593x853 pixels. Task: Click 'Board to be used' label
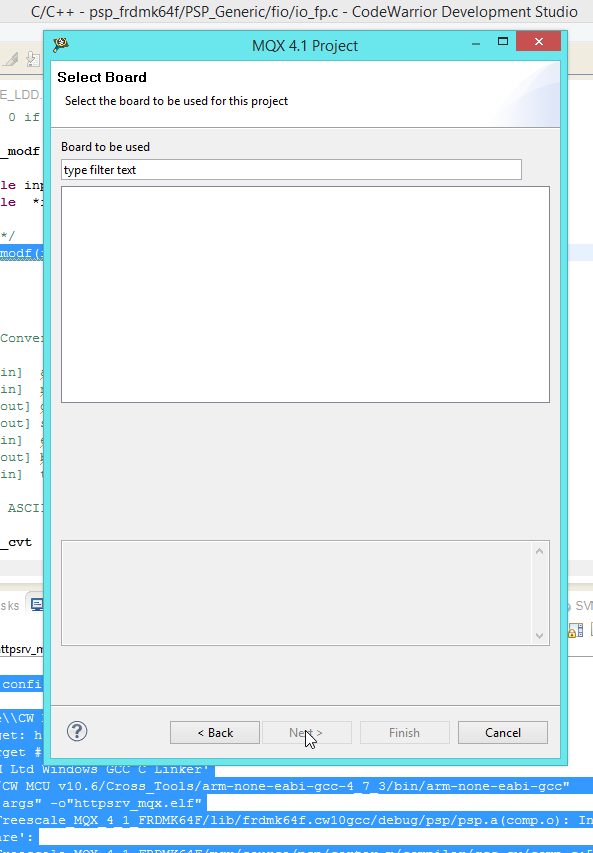(x=105, y=147)
